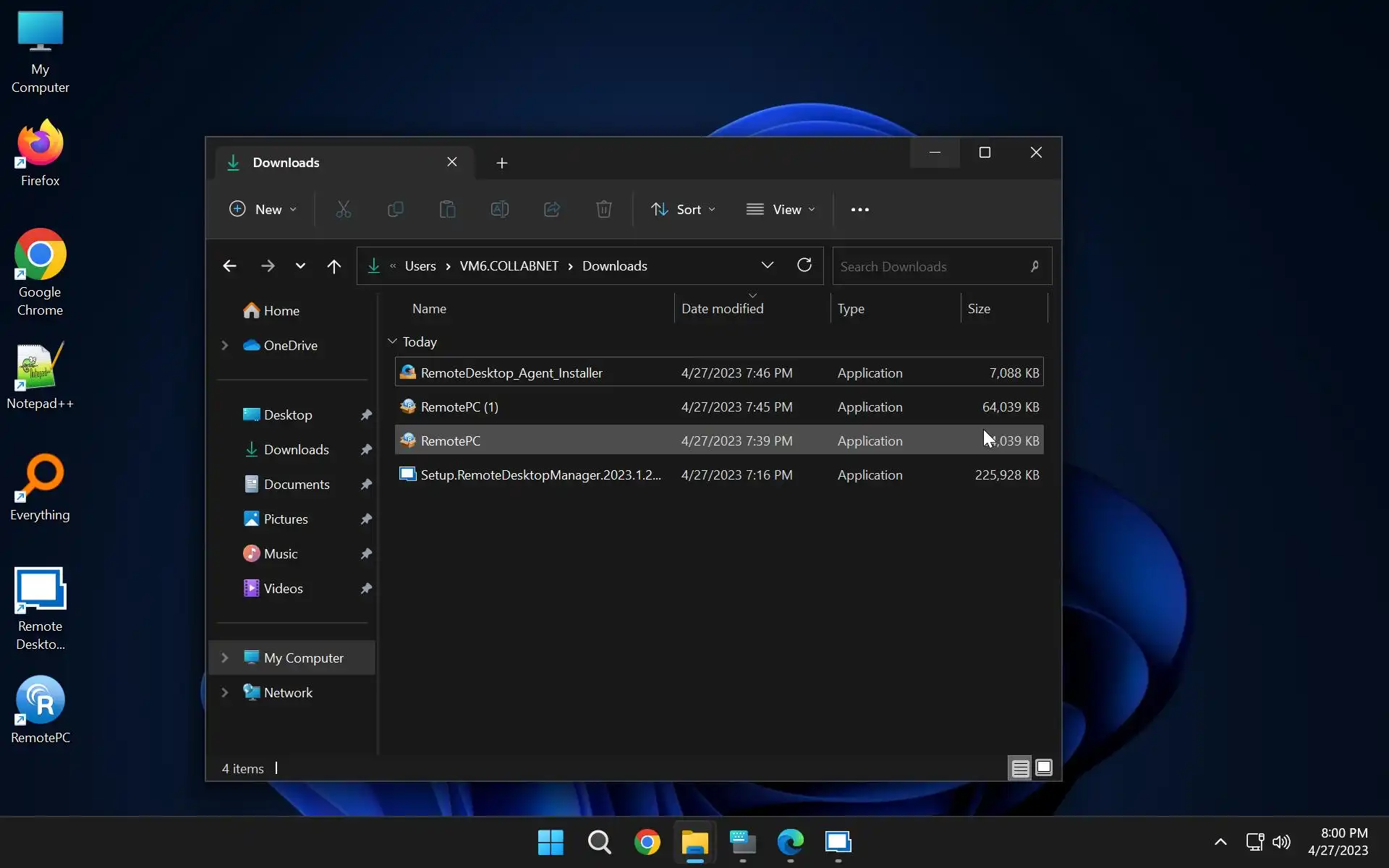
Task: Open the Sort dropdown
Action: 683,210
